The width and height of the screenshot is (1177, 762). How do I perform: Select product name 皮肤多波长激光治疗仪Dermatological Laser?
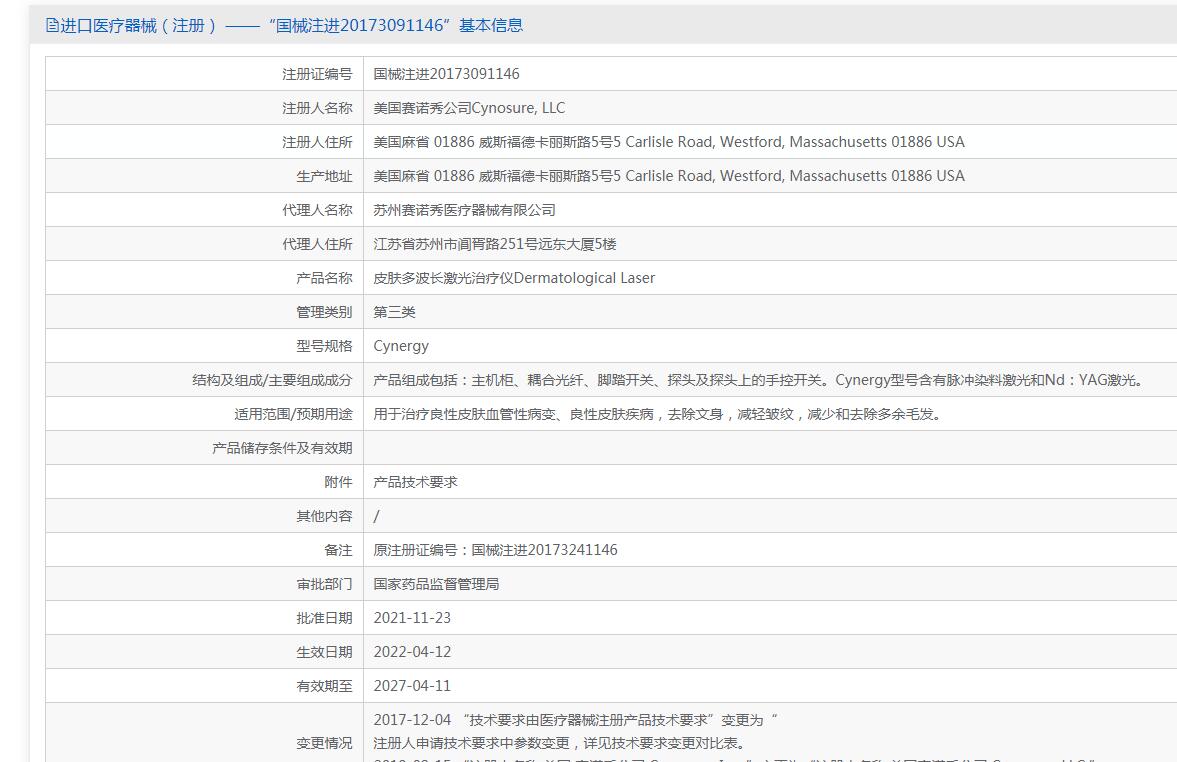click(514, 278)
